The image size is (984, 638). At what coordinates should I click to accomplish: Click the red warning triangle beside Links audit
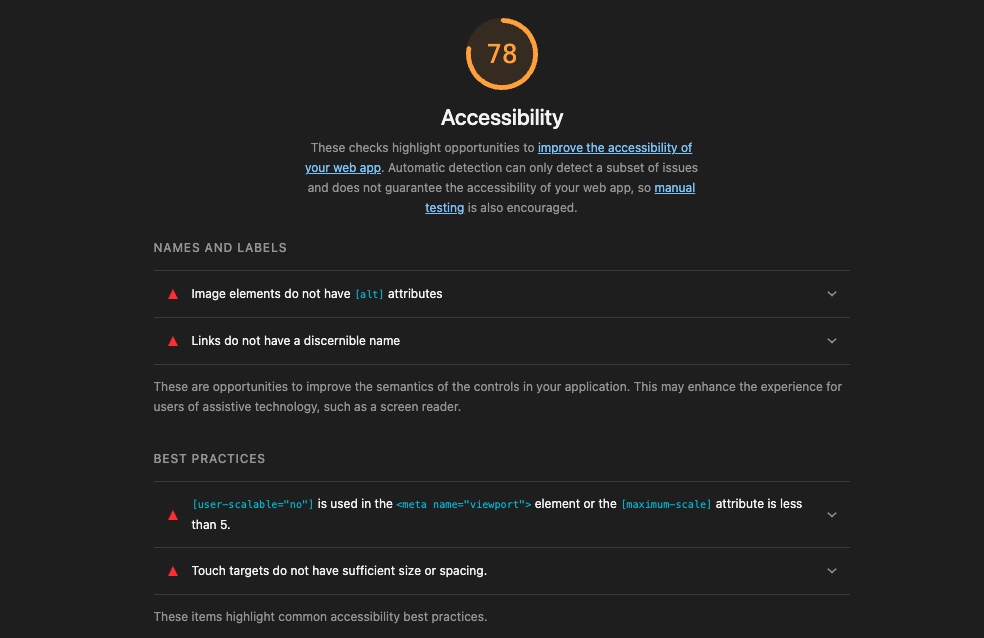(172, 341)
